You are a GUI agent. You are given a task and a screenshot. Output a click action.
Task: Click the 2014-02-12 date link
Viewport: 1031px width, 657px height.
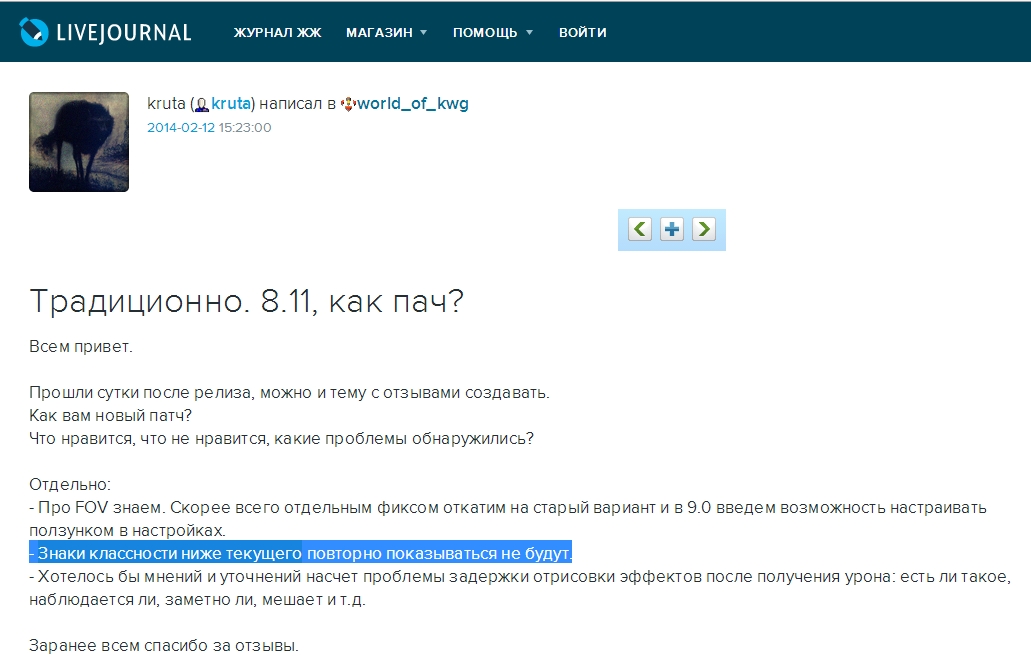click(x=181, y=128)
